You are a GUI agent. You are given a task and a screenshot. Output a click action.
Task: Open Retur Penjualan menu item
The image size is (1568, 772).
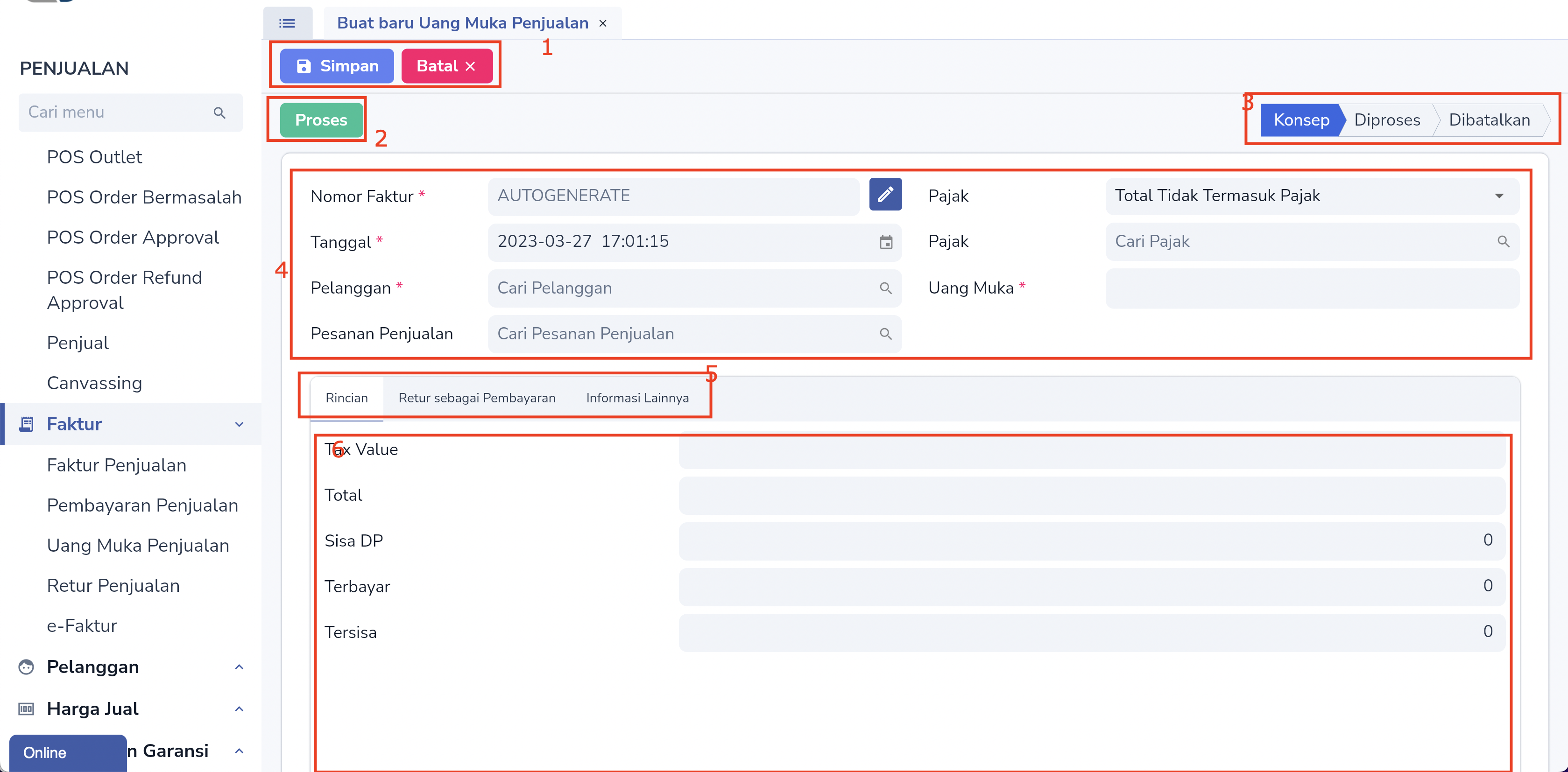[113, 586]
